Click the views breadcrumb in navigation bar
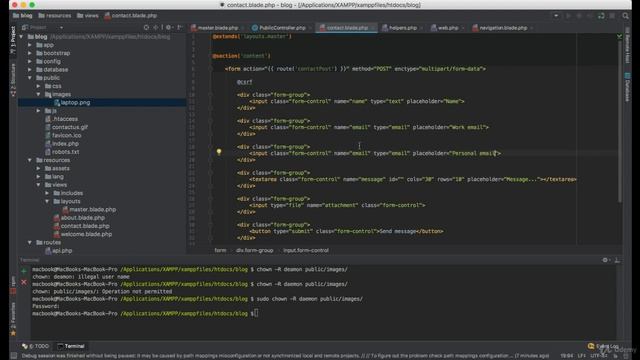This screenshot has width=640, height=360. (x=88, y=16)
